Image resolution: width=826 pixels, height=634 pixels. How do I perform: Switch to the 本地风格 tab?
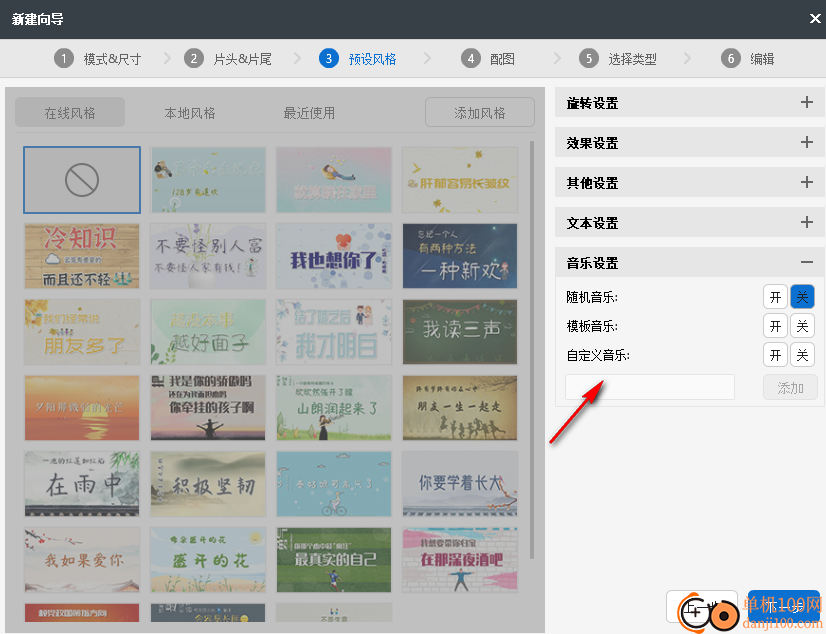(x=190, y=113)
